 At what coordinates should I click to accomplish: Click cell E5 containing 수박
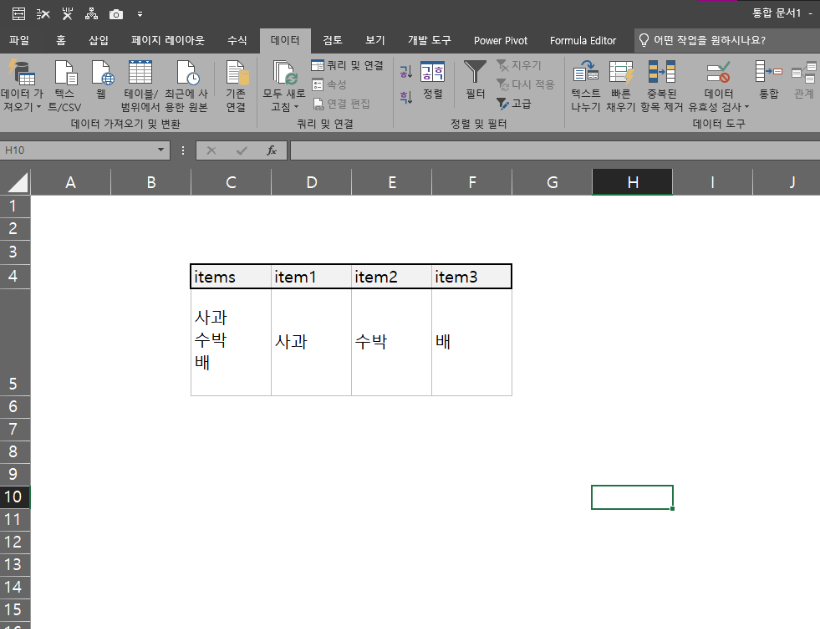(x=391, y=342)
